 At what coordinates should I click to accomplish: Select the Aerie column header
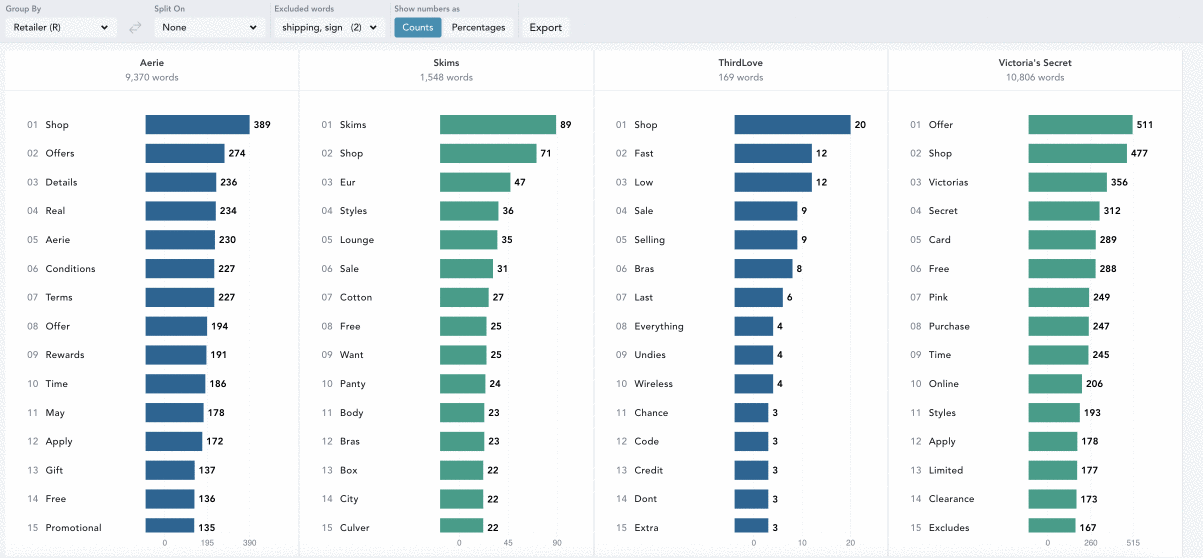point(152,63)
